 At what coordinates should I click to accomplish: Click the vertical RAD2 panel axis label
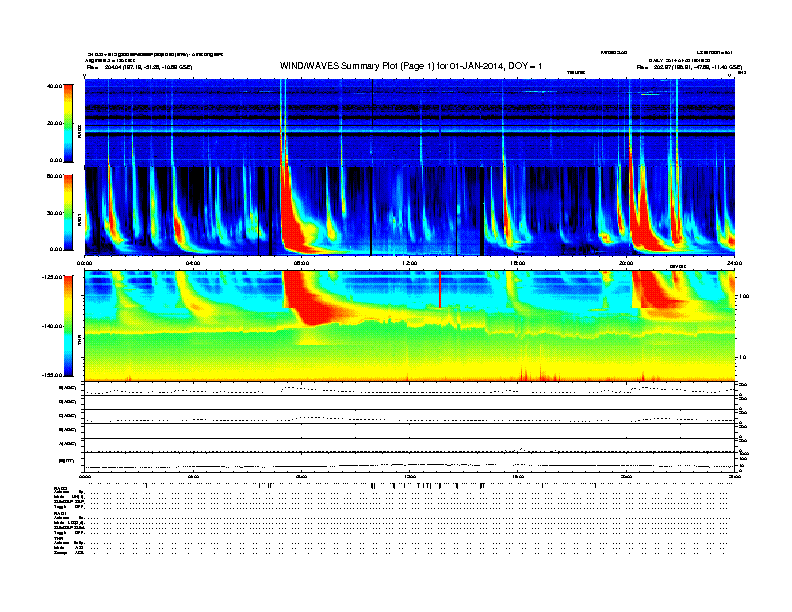79,131
